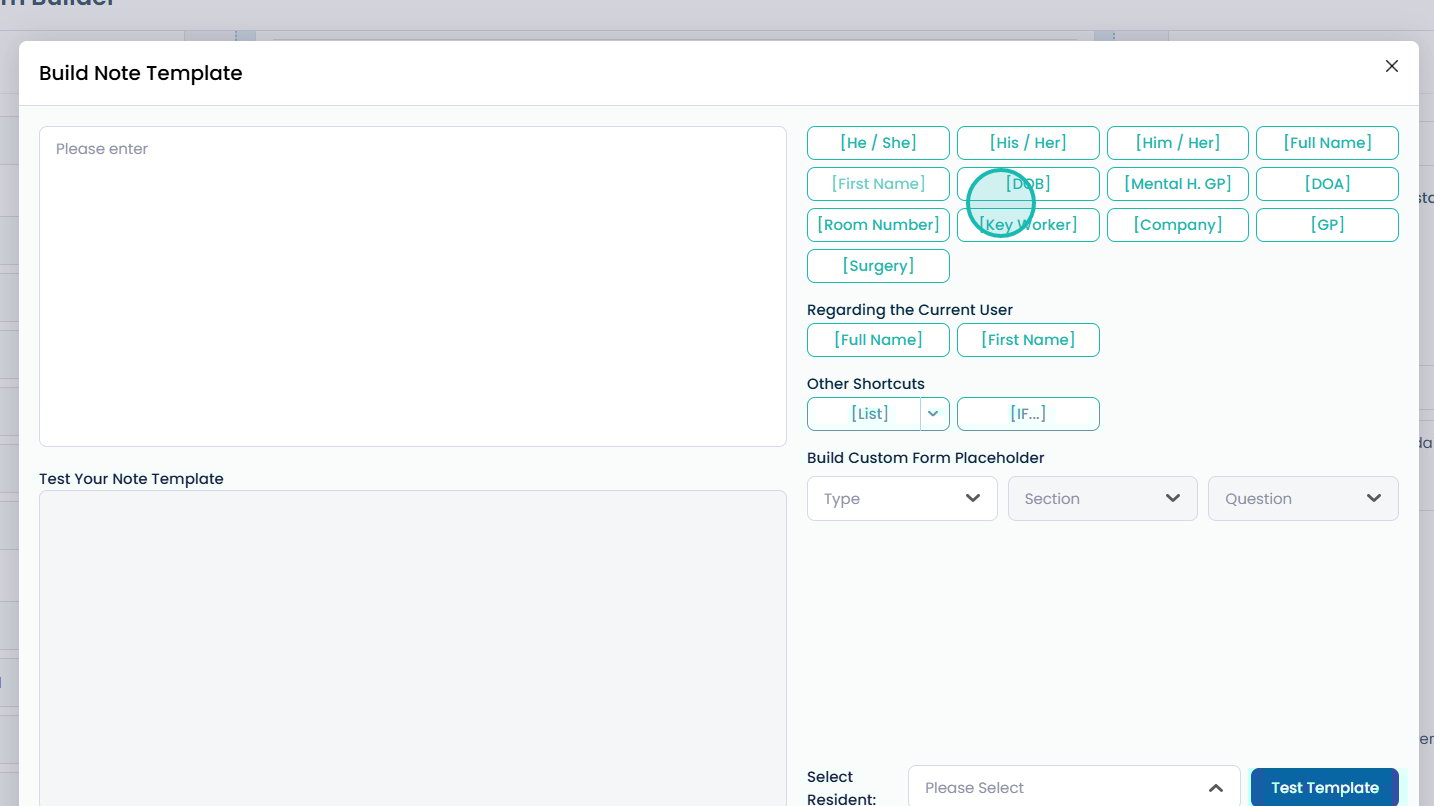This screenshot has height=806, width=1434.
Task: Insert the [GP] placeholder
Action: (1327, 225)
